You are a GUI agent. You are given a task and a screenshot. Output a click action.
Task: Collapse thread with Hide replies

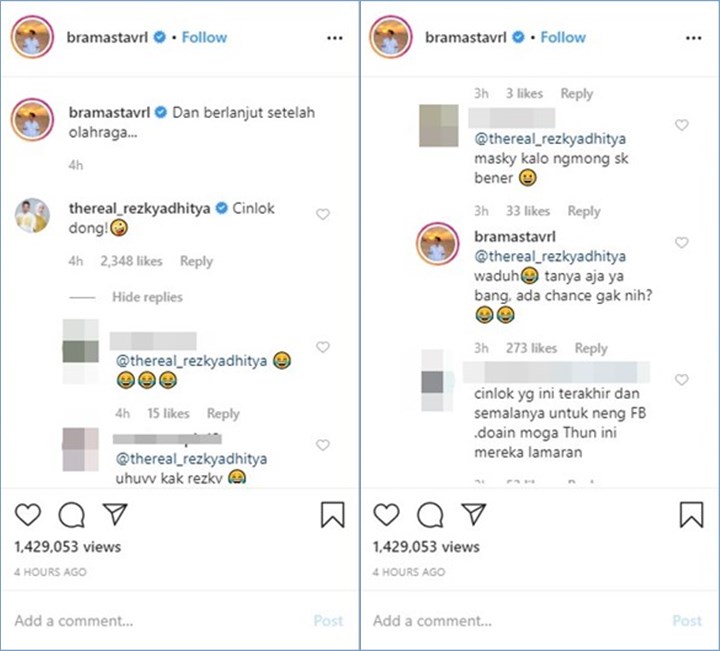pos(147,297)
